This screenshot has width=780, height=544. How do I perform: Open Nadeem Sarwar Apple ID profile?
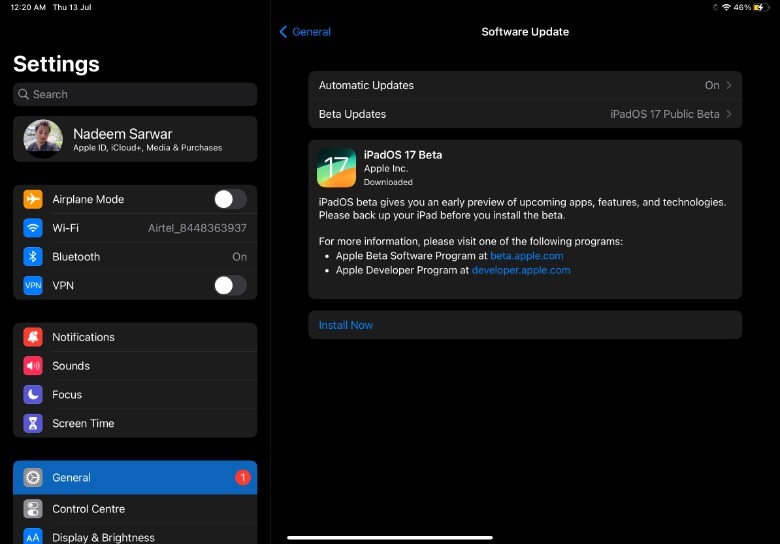point(135,139)
